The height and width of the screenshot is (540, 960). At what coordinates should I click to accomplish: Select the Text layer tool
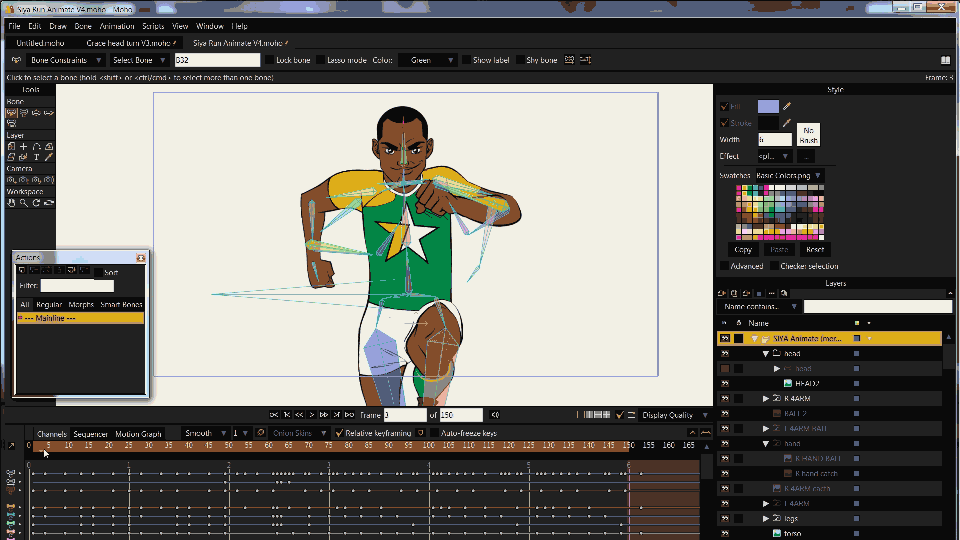[x=36, y=157]
